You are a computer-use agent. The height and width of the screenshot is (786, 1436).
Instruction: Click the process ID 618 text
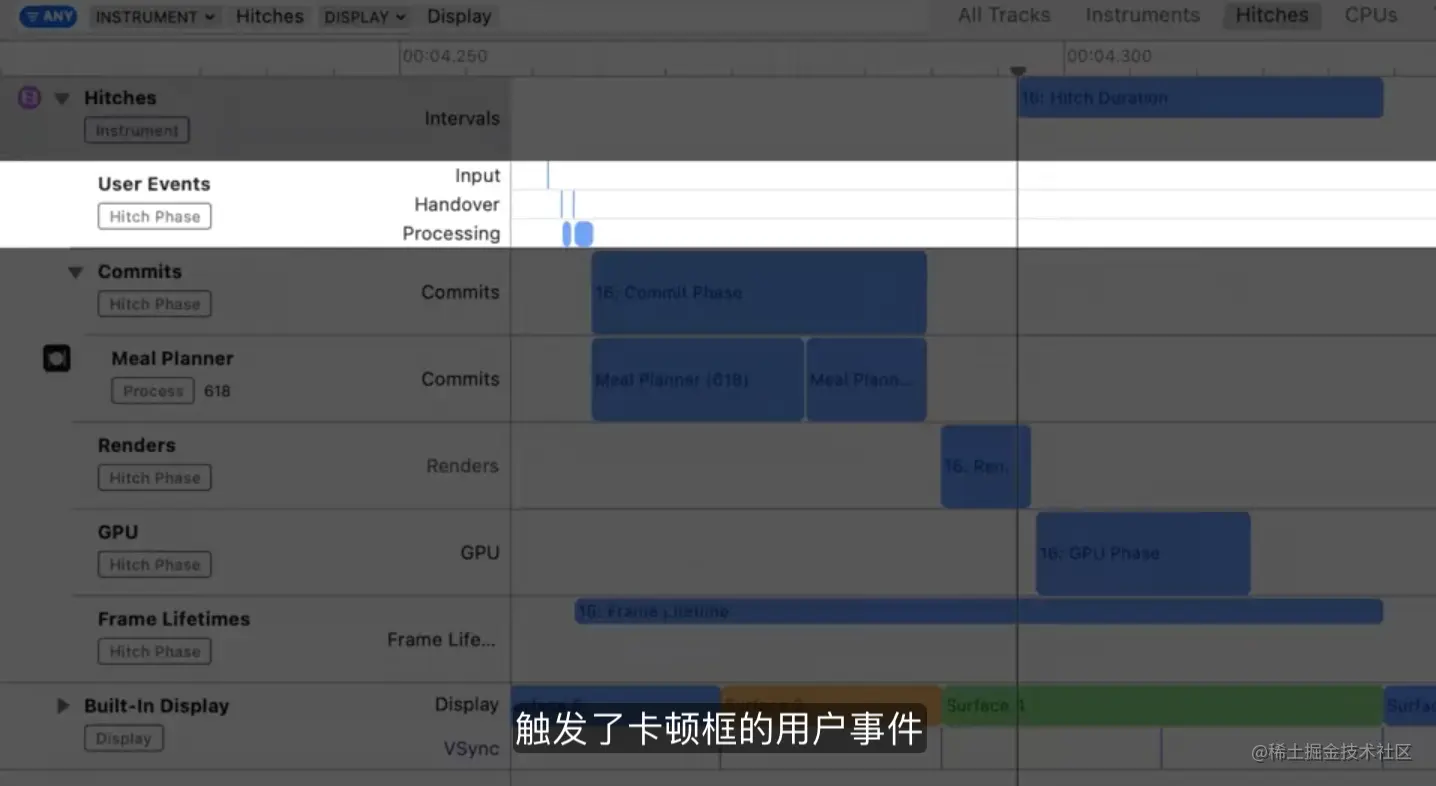click(217, 391)
